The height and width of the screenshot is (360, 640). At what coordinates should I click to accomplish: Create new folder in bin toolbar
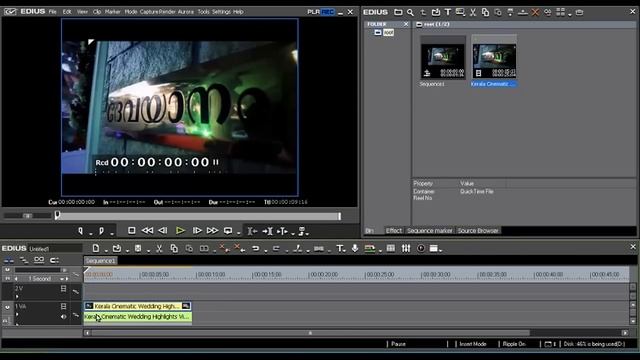tap(398, 12)
